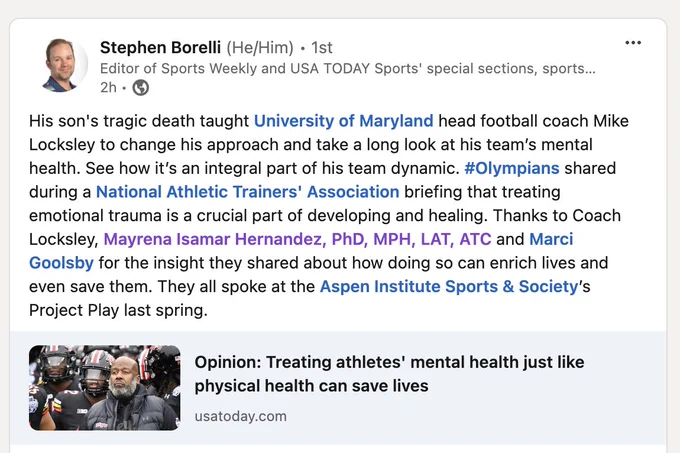Click the 1st connection degree badge

(322, 47)
